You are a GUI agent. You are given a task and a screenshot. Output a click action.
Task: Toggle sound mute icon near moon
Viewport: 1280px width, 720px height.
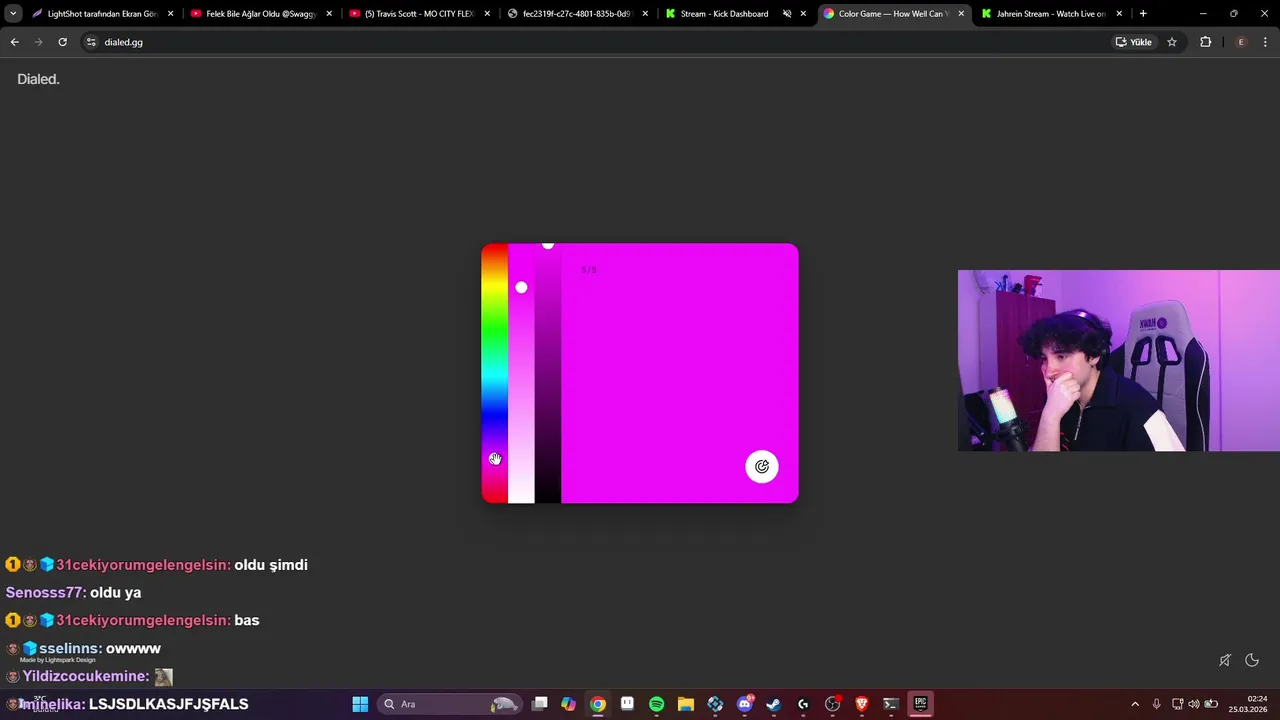tap(1224, 660)
